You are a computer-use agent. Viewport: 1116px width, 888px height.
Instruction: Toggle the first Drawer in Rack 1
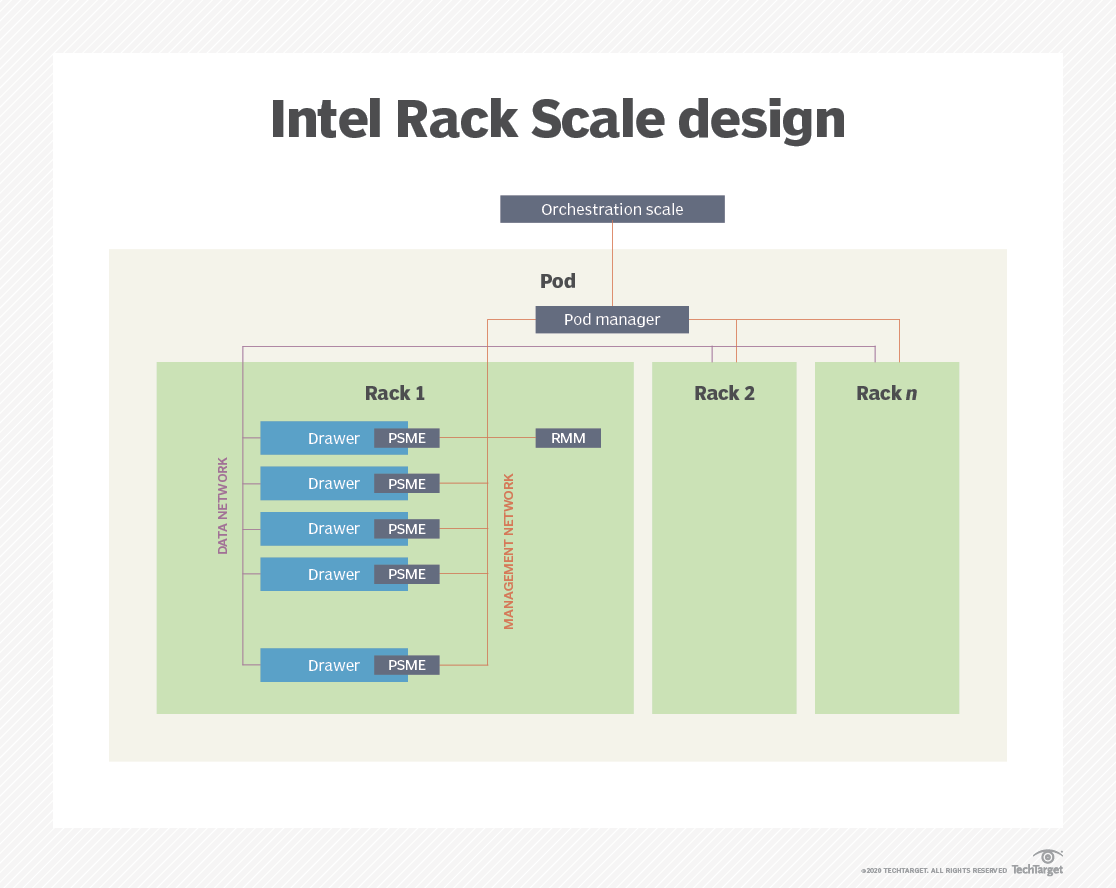click(320, 438)
